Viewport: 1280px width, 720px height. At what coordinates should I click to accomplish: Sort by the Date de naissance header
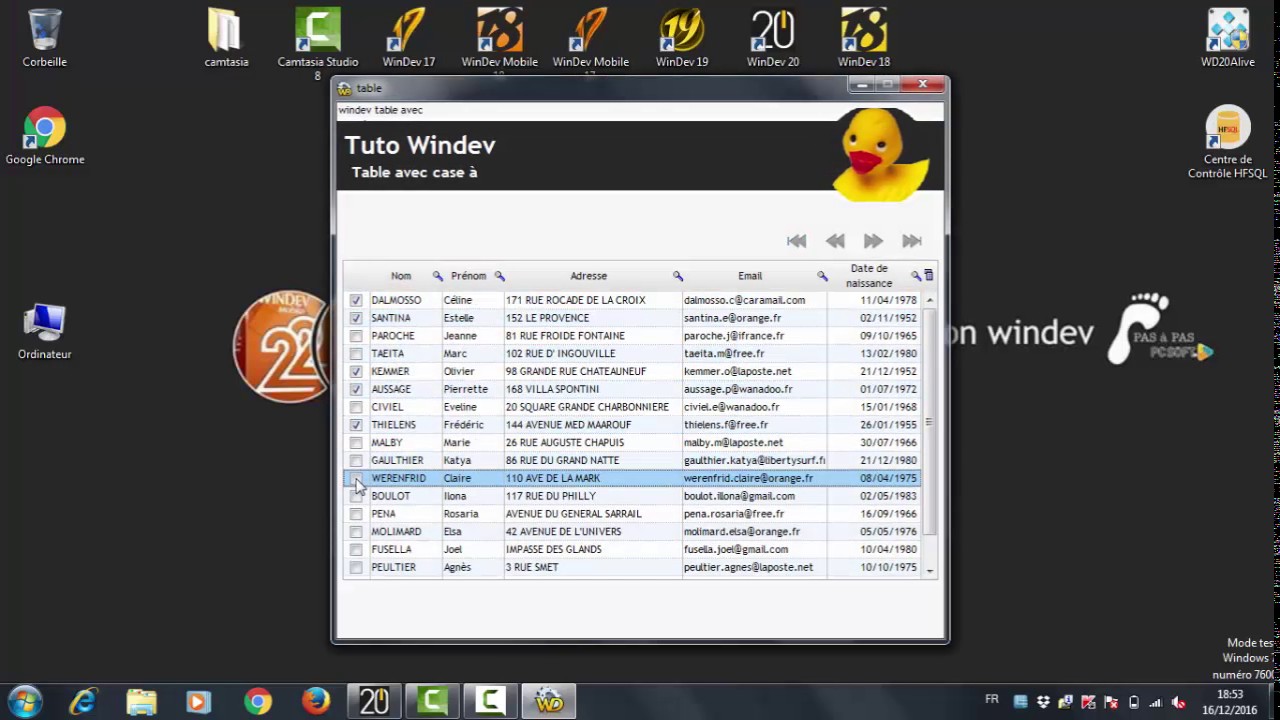point(869,276)
